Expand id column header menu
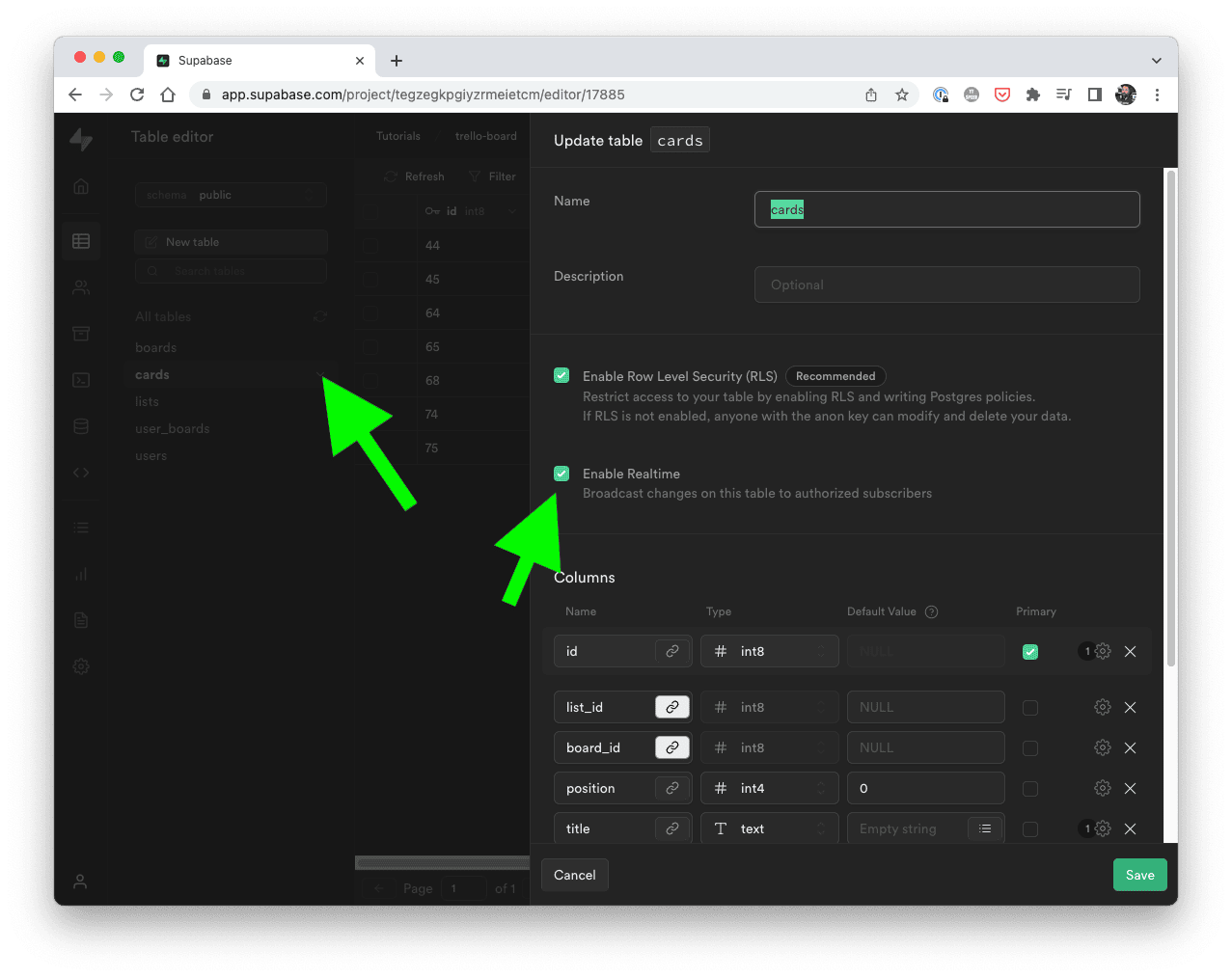Image resolution: width=1232 pixels, height=977 pixels. pos(512,211)
